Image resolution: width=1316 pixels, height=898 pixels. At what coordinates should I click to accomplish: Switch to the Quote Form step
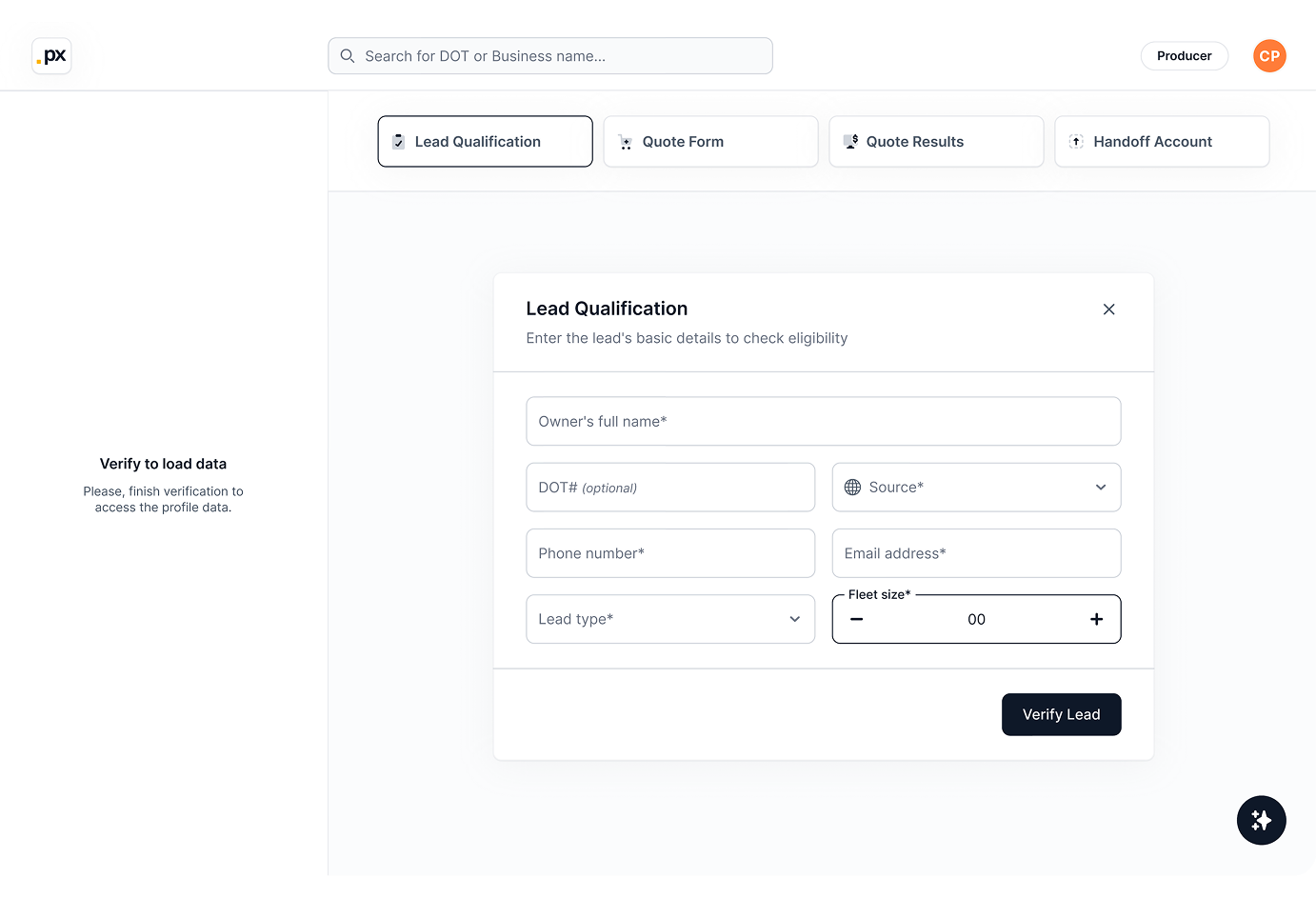click(x=710, y=141)
